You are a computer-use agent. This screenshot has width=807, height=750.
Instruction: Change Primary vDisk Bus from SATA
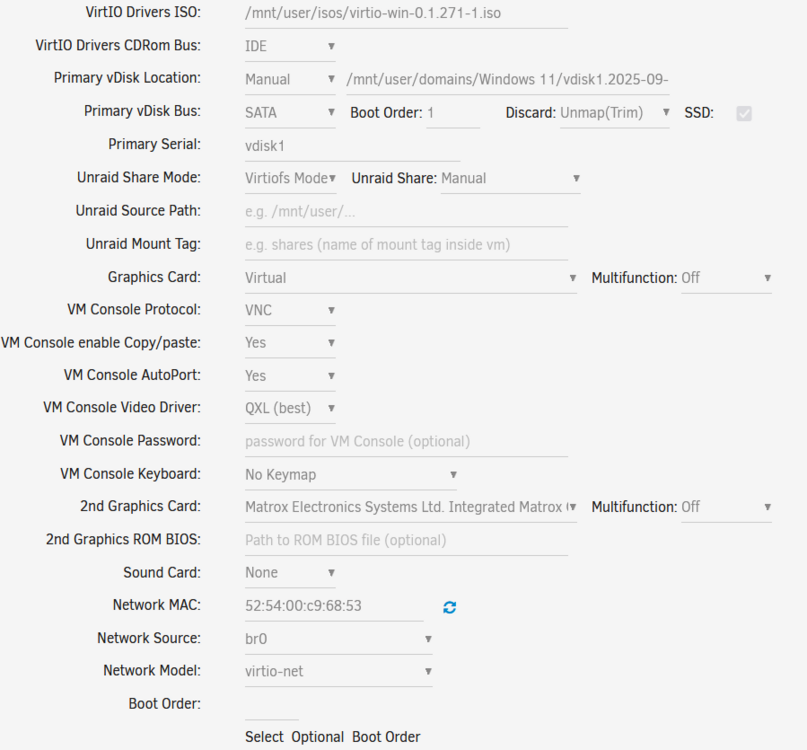coord(290,113)
